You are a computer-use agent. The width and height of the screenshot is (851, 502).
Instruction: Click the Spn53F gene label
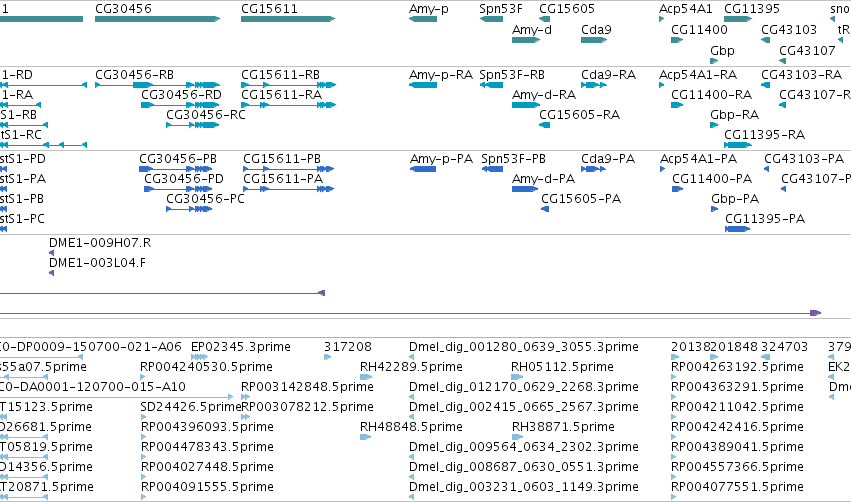[x=501, y=9]
